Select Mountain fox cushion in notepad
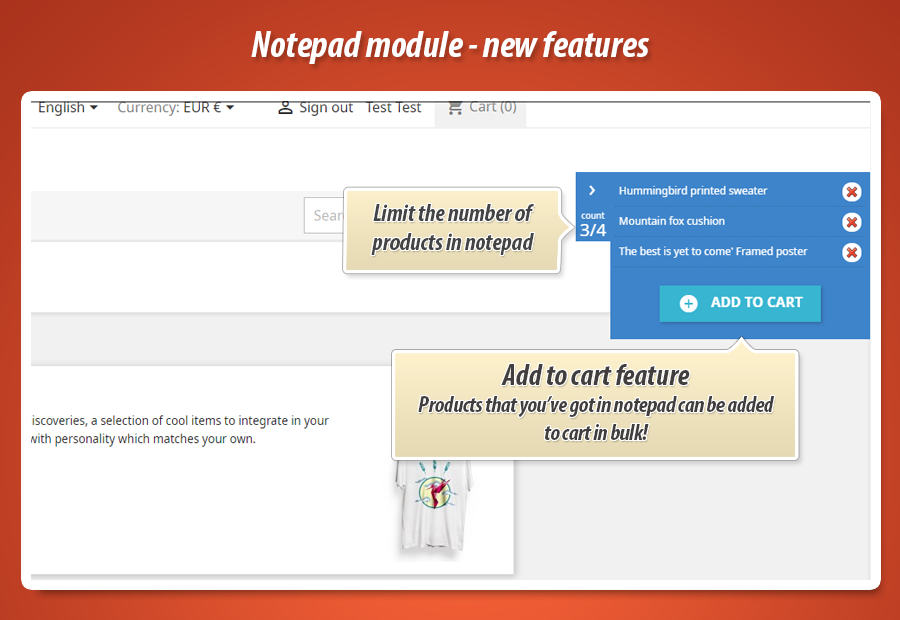The height and width of the screenshot is (620, 900). [671, 221]
